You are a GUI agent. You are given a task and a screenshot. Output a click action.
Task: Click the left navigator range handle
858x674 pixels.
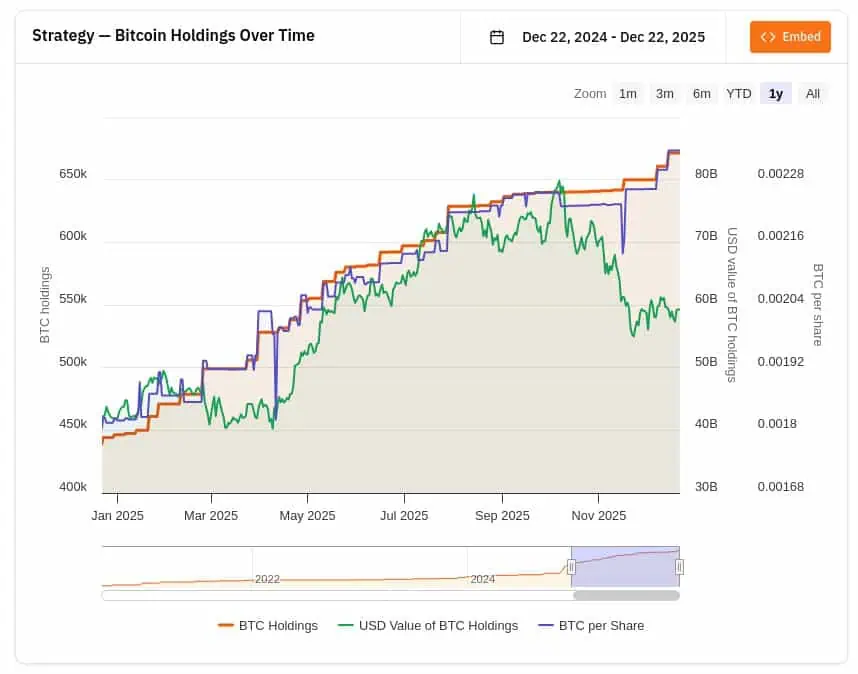[x=572, y=567]
